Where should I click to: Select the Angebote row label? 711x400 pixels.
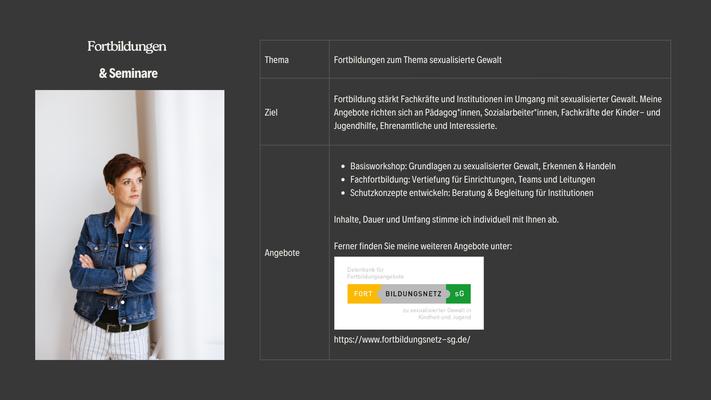[x=282, y=253]
